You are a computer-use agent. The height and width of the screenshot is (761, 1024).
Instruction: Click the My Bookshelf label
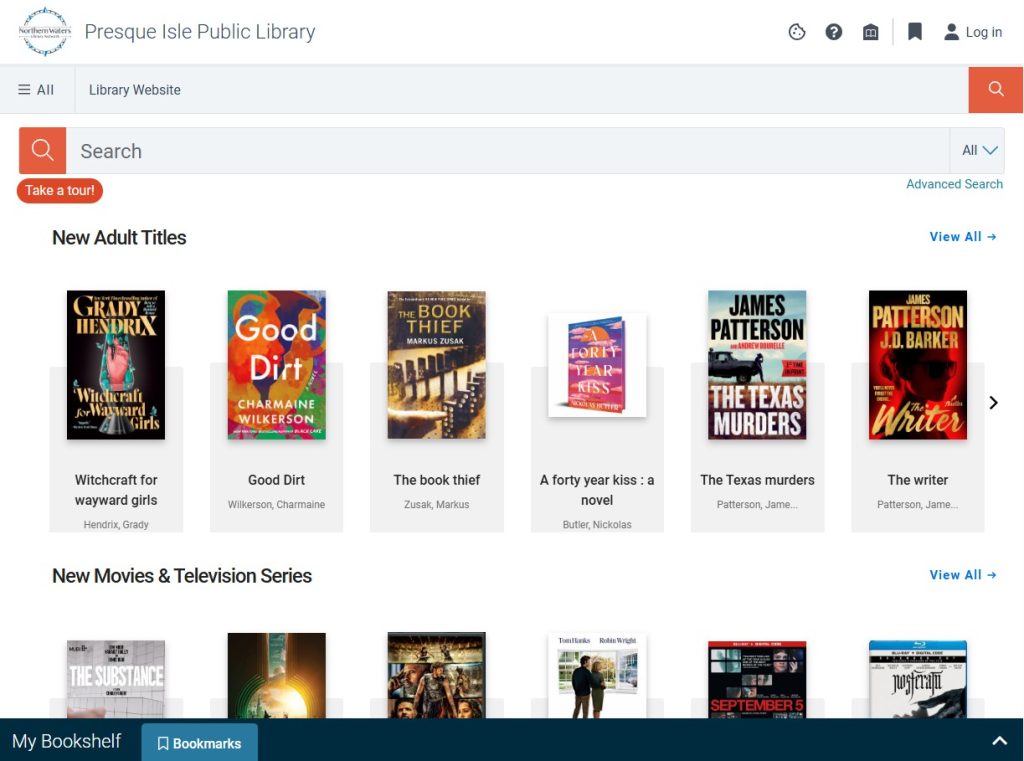(67, 741)
